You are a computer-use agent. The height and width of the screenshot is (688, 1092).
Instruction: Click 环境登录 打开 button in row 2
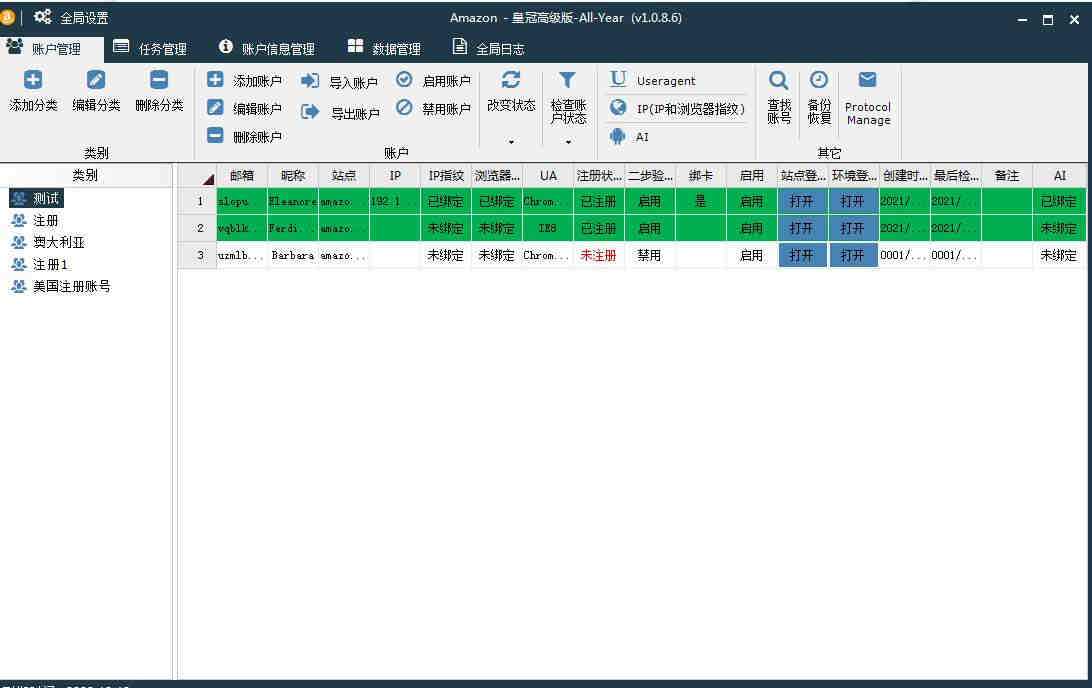853,228
